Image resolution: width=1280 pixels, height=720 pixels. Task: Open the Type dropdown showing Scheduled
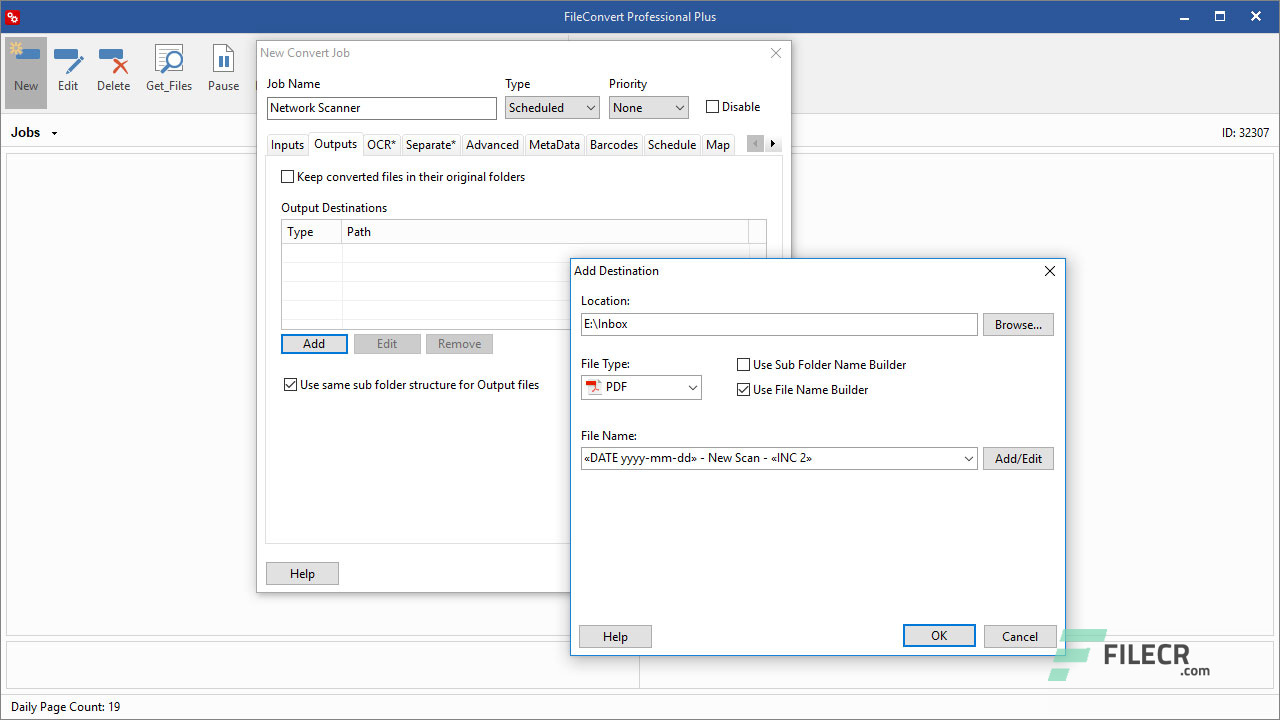[552, 108]
